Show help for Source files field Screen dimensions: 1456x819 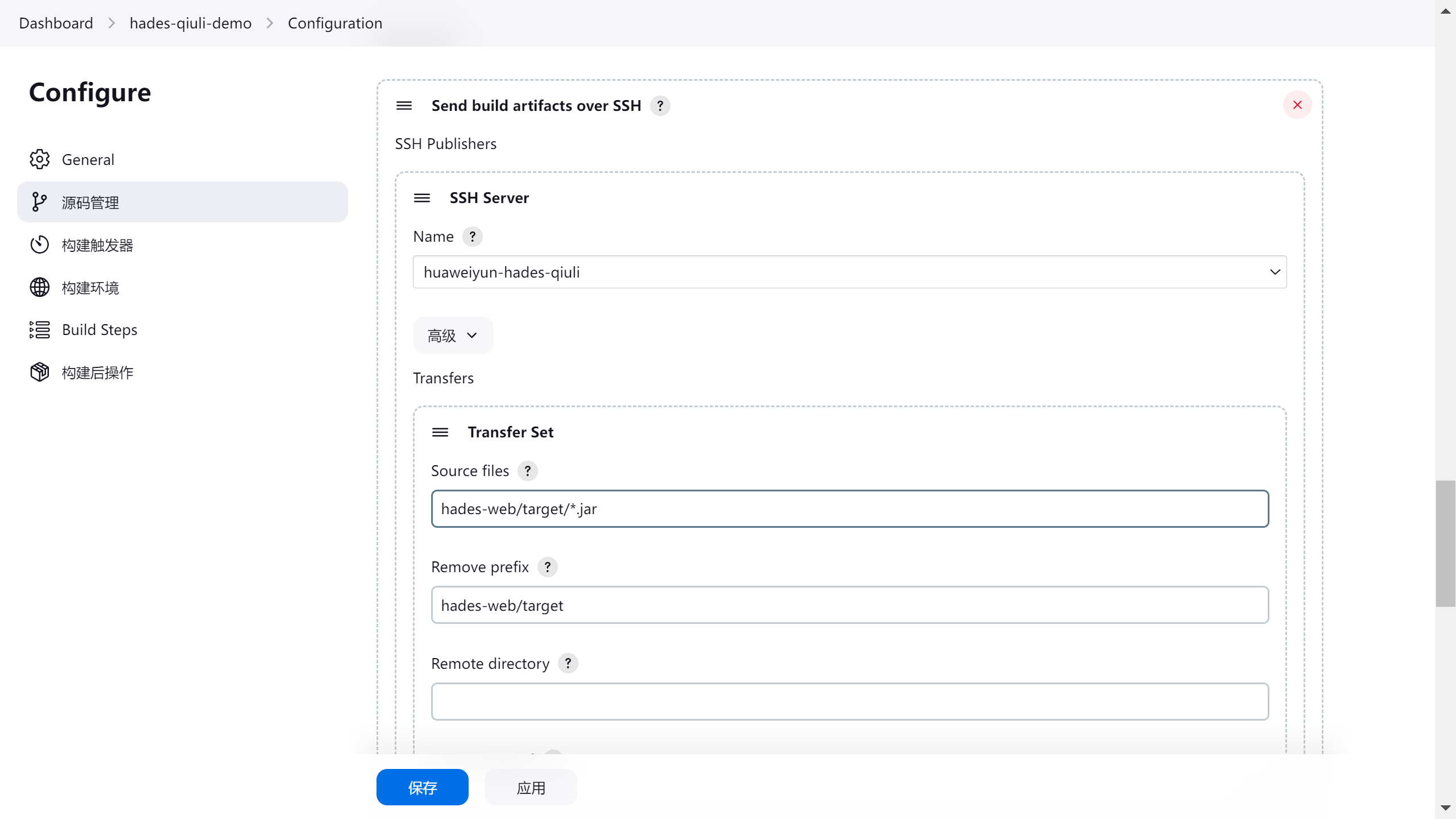point(527,471)
